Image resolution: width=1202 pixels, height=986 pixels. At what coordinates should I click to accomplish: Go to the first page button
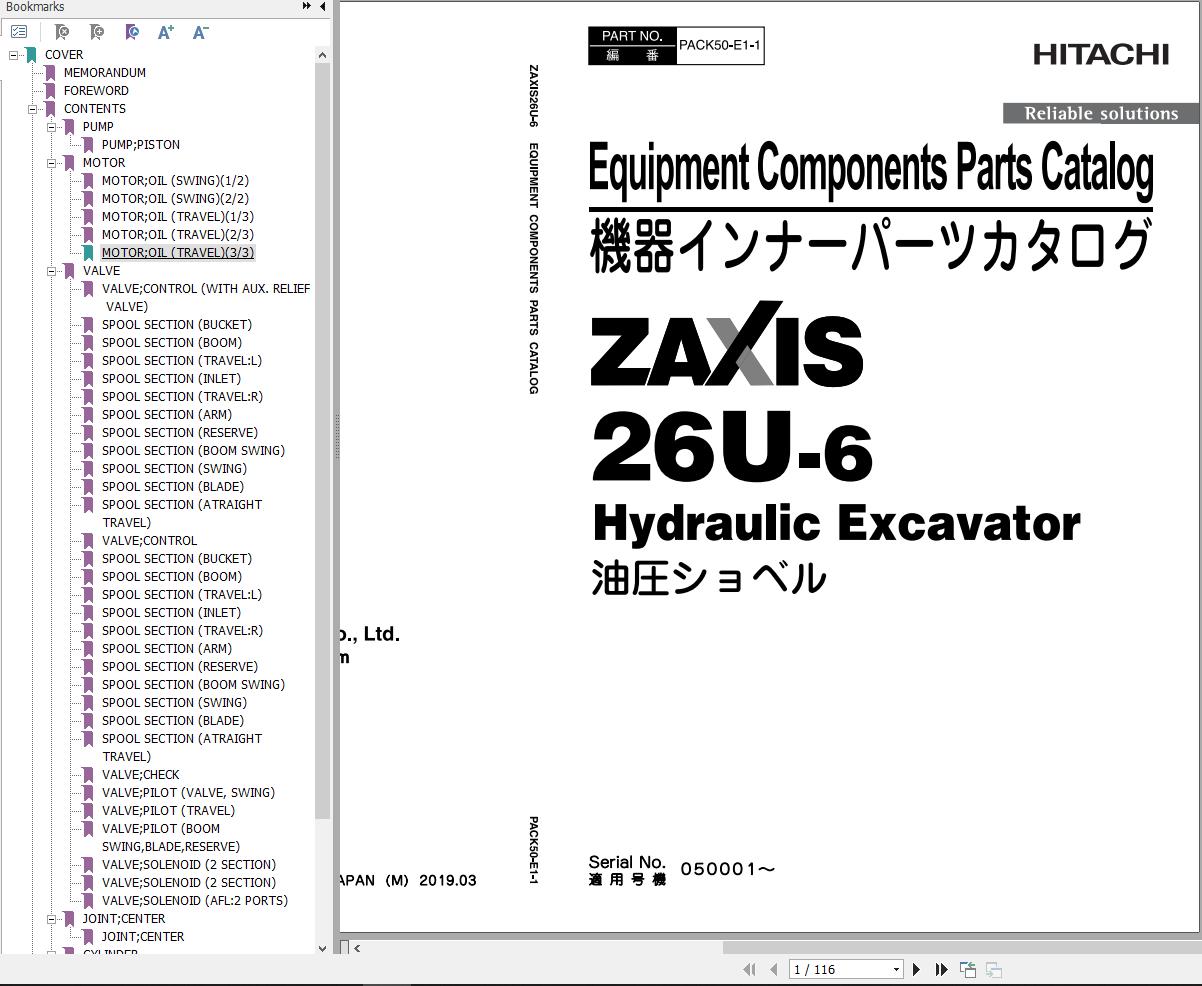(749, 969)
